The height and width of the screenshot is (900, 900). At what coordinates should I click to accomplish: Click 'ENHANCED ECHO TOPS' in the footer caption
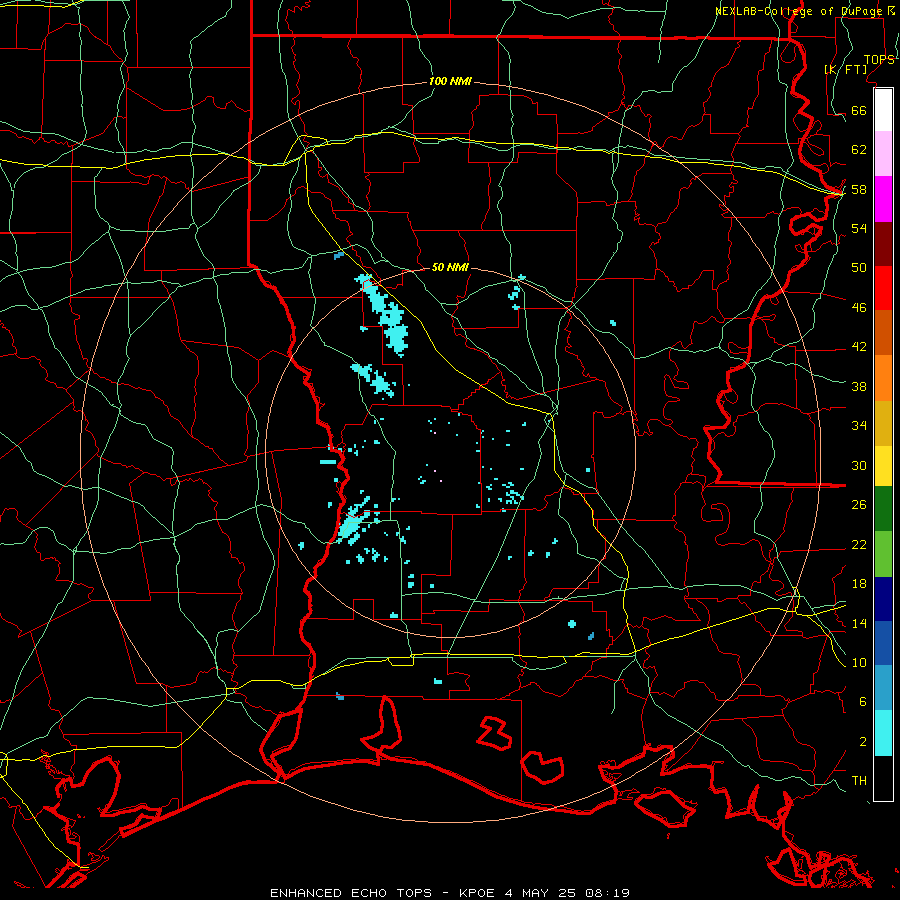tap(351, 893)
